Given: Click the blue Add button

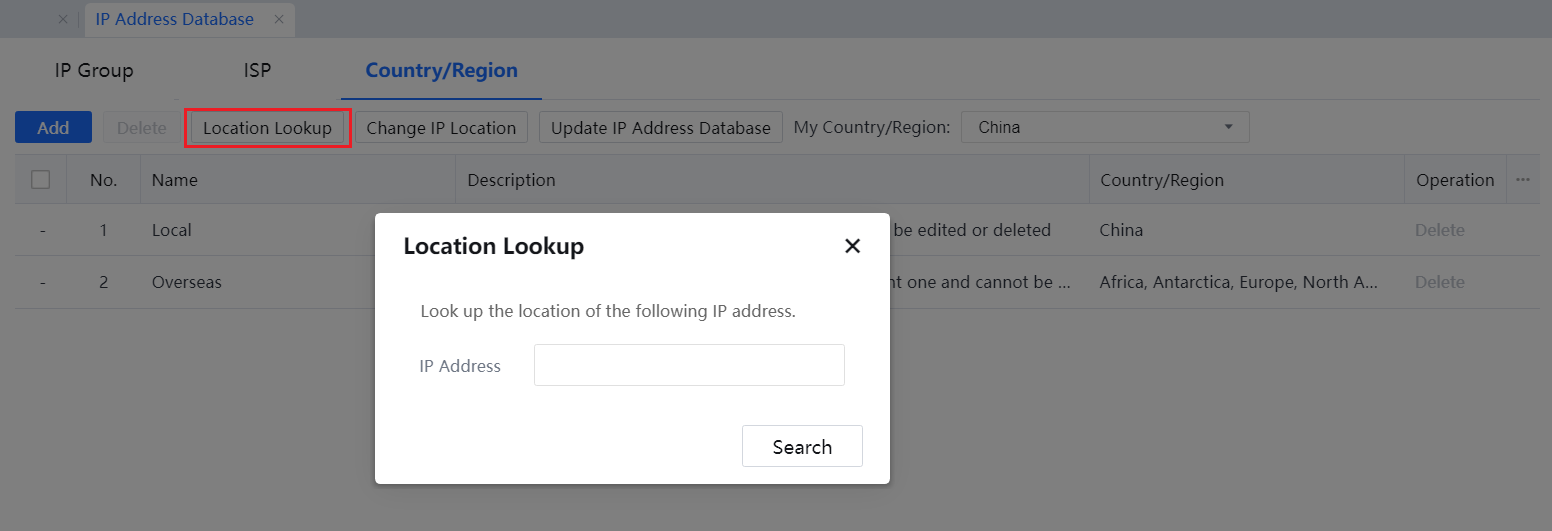Looking at the screenshot, I should click(53, 127).
